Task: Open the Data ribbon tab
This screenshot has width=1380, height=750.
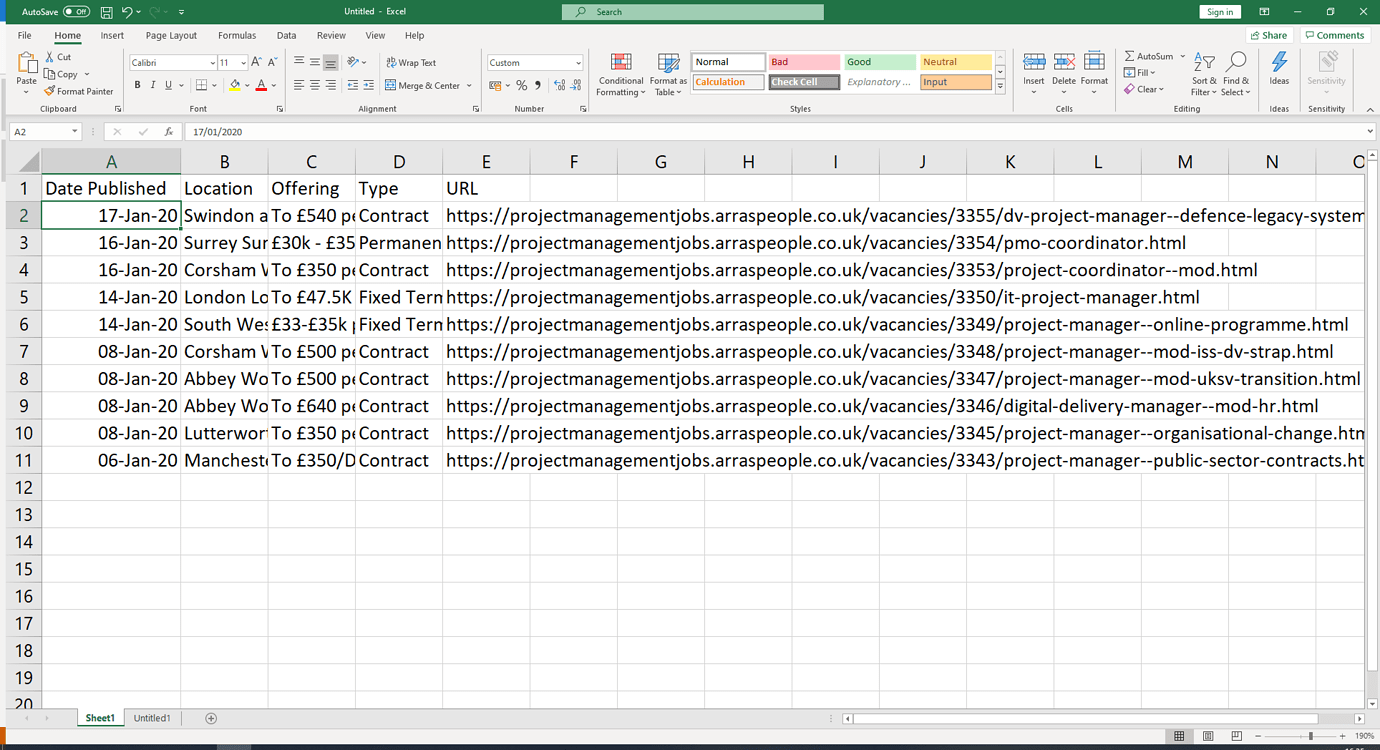Action: [286, 34]
